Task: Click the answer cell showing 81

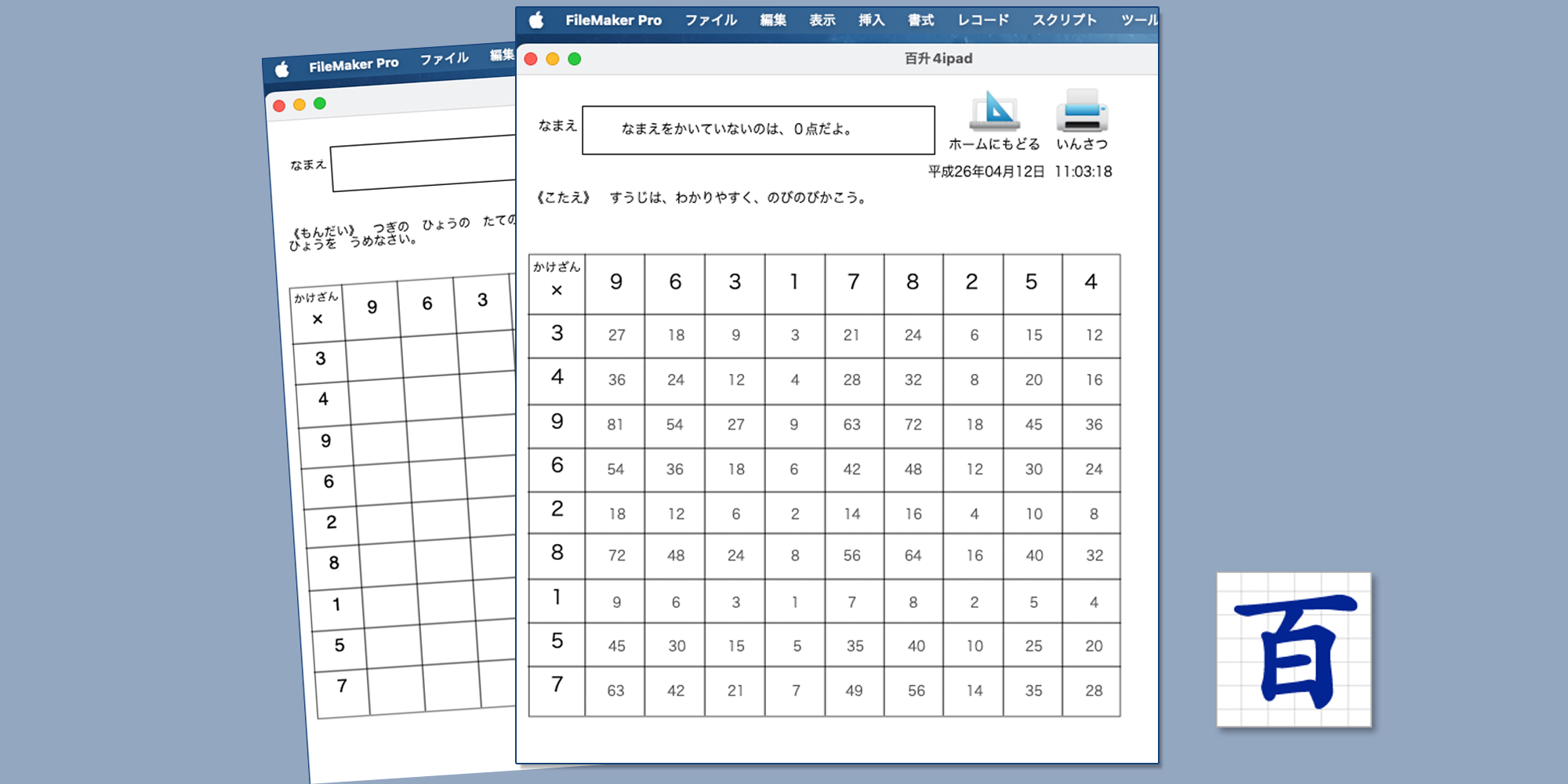Action: (615, 425)
